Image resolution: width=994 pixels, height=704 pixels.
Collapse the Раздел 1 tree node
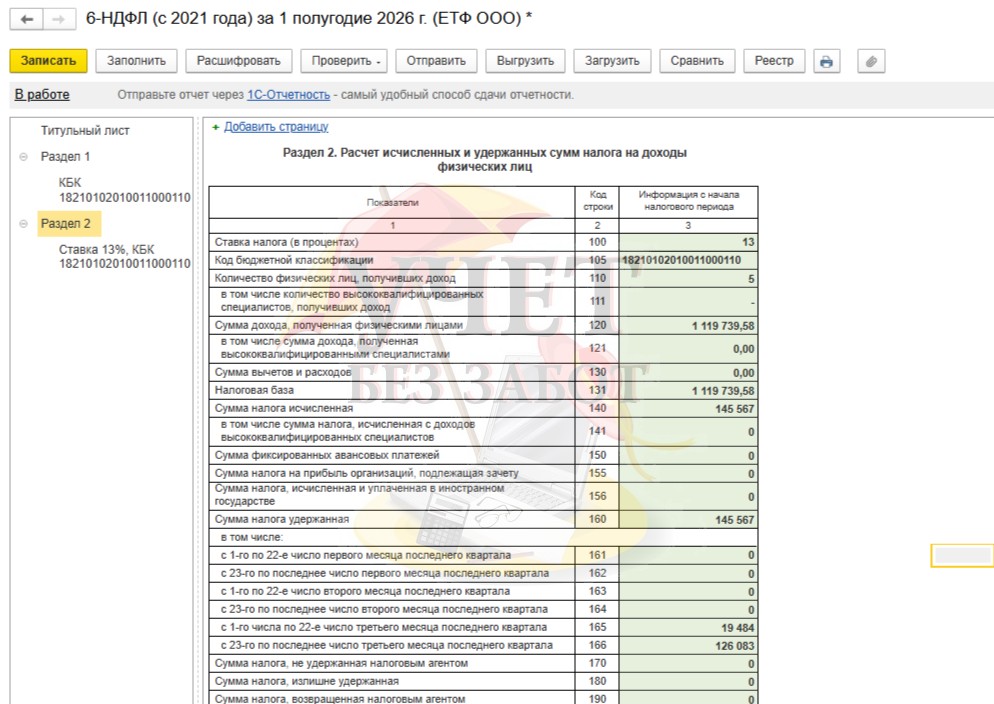(23, 157)
